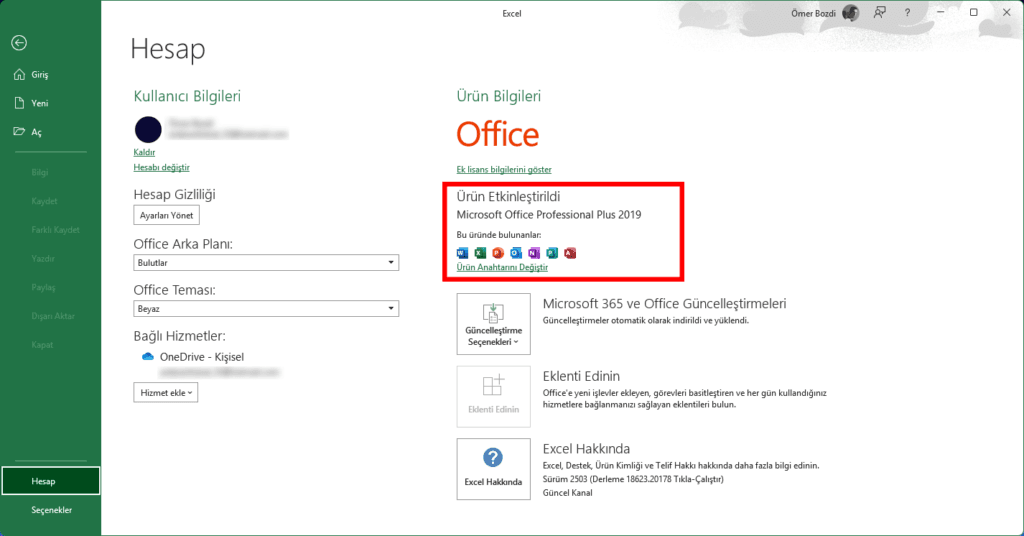Click the Microsoft Office Professional Plus 2019 text

tap(549, 215)
